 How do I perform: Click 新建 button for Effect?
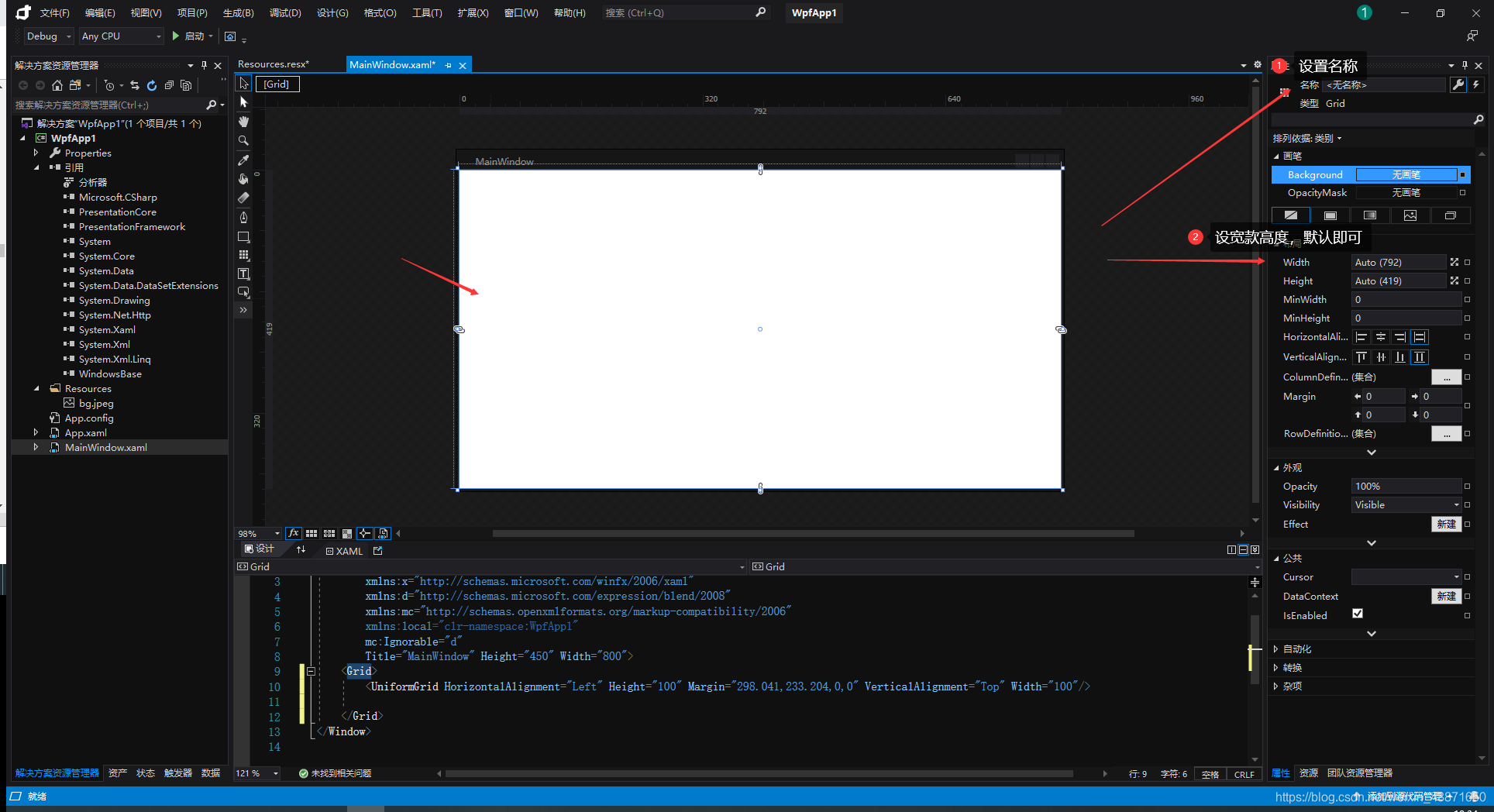pyautogui.click(x=1446, y=525)
